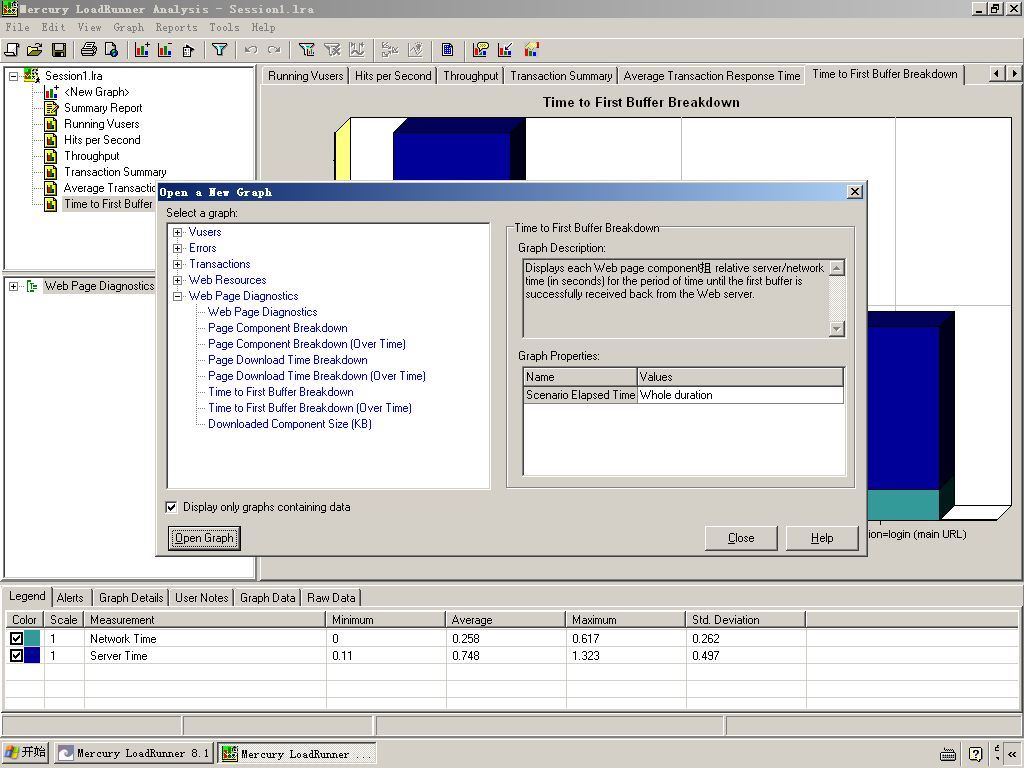1024x768 pixels.
Task: Click the Delete Graph toolbar icon
Action: coord(165,50)
